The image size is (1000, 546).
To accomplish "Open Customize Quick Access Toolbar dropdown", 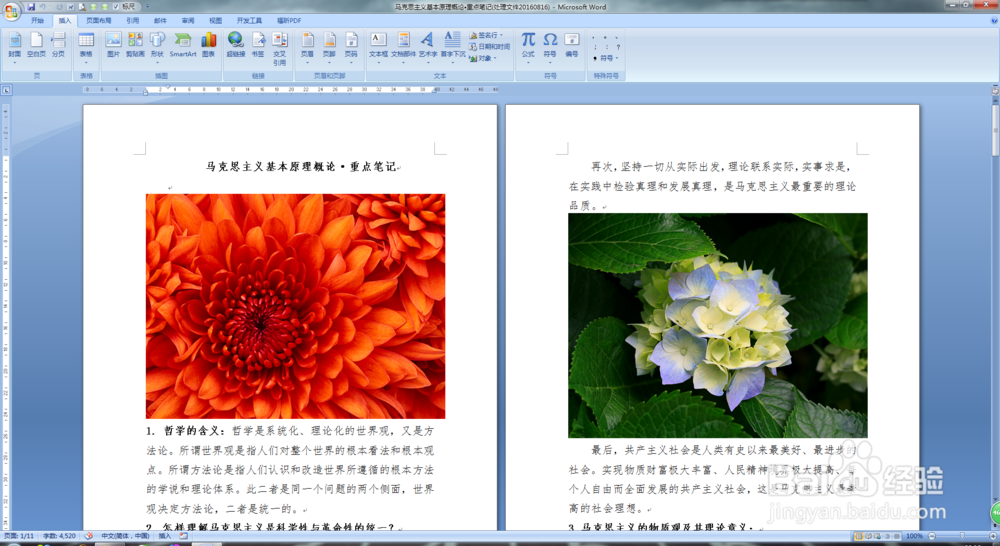I will point(148,6).
